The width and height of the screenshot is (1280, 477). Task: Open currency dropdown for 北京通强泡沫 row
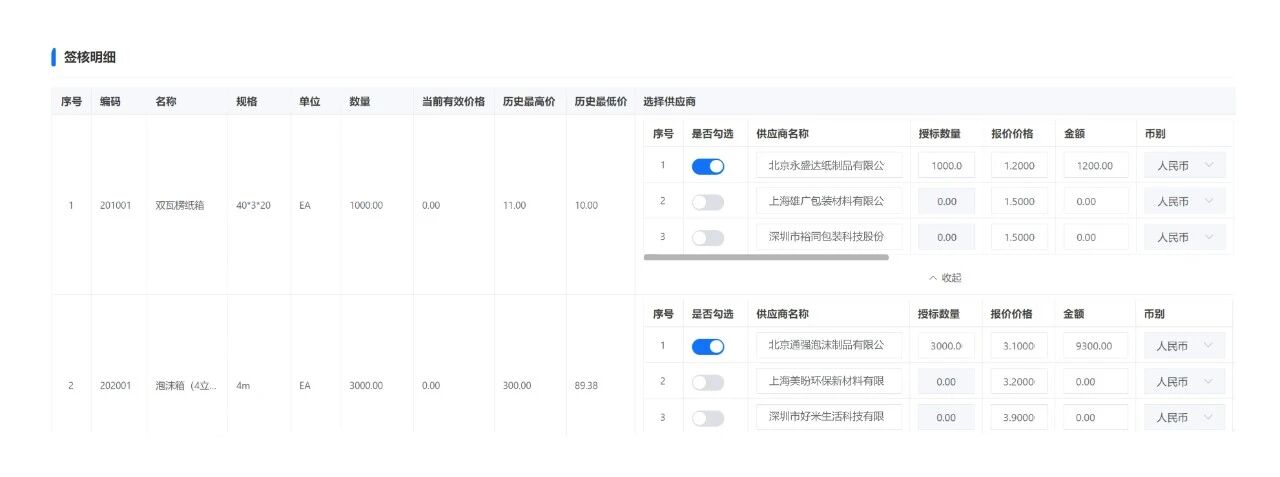[x=1184, y=346]
